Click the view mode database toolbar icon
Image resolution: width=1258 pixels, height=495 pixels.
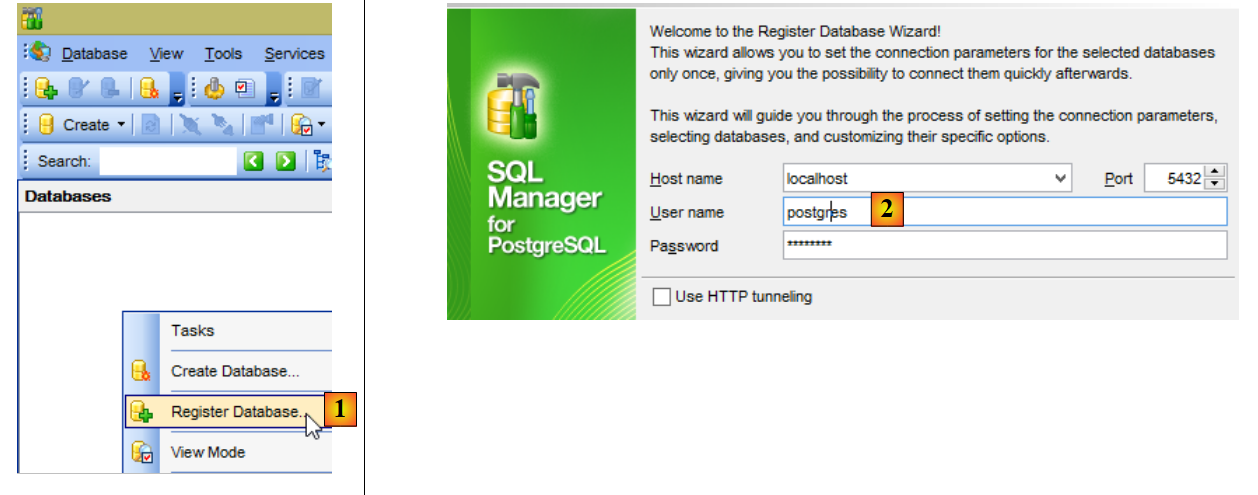pos(300,125)
